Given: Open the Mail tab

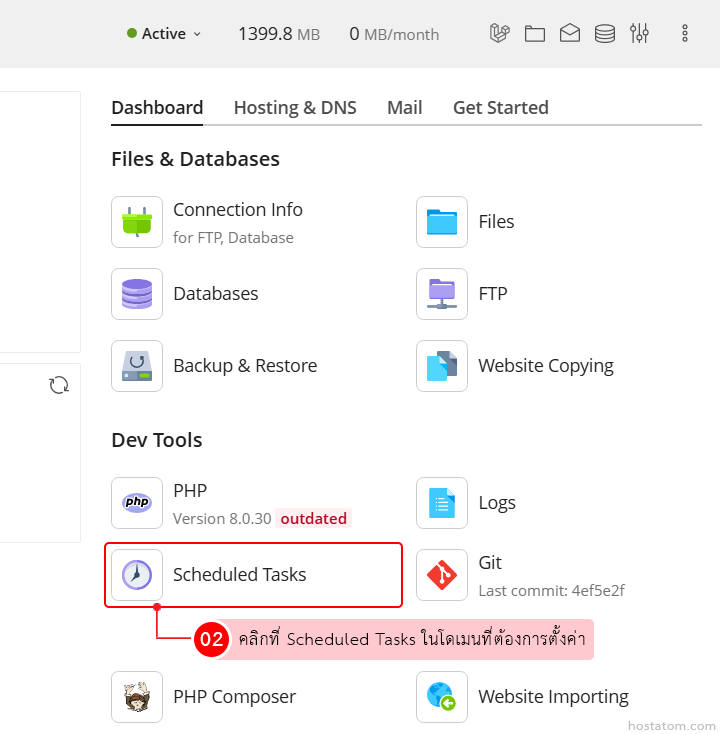Looking at the screenshot, I should (404, 108).
